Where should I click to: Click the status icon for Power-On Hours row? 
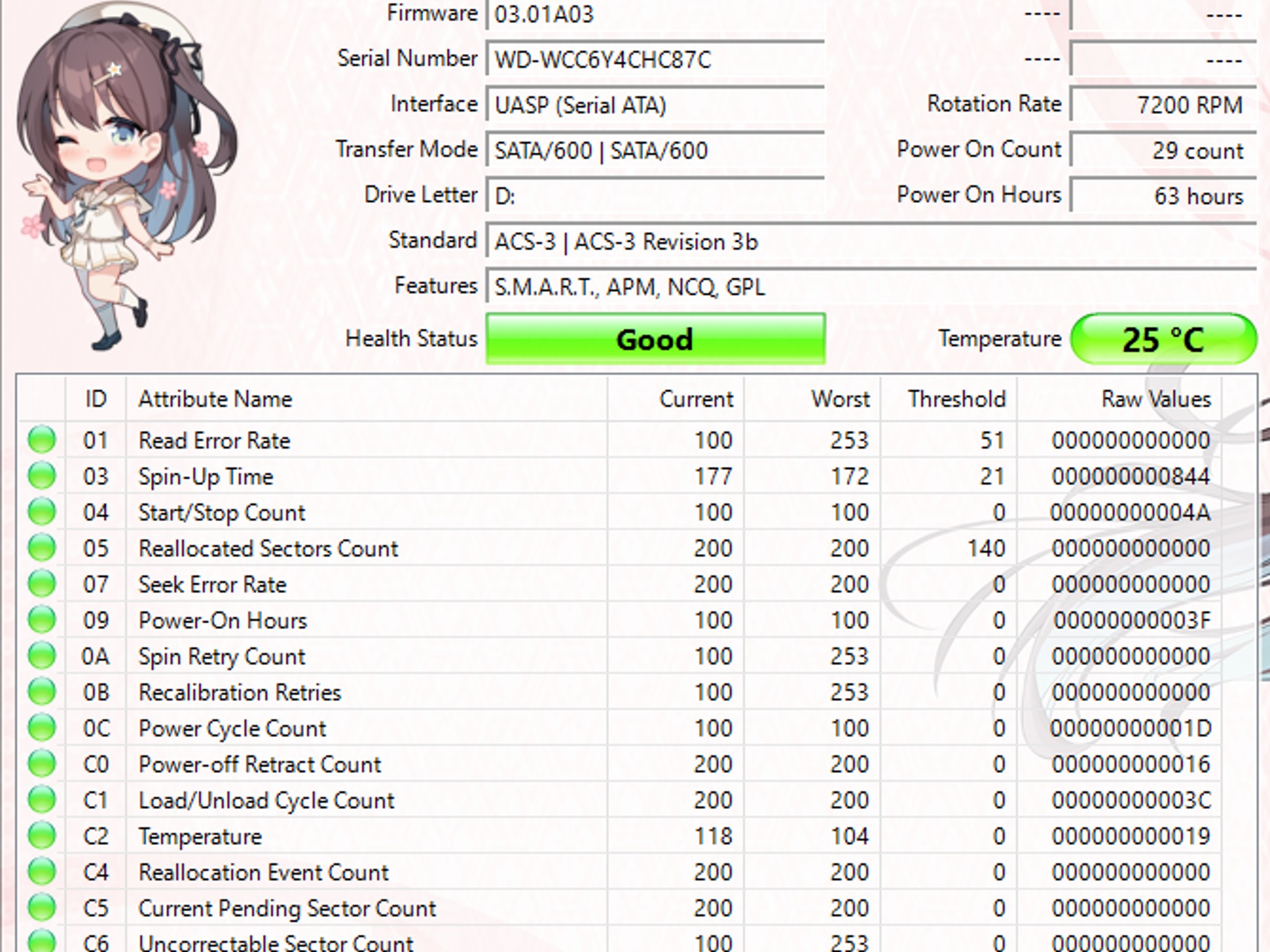(x=42, y=620)
